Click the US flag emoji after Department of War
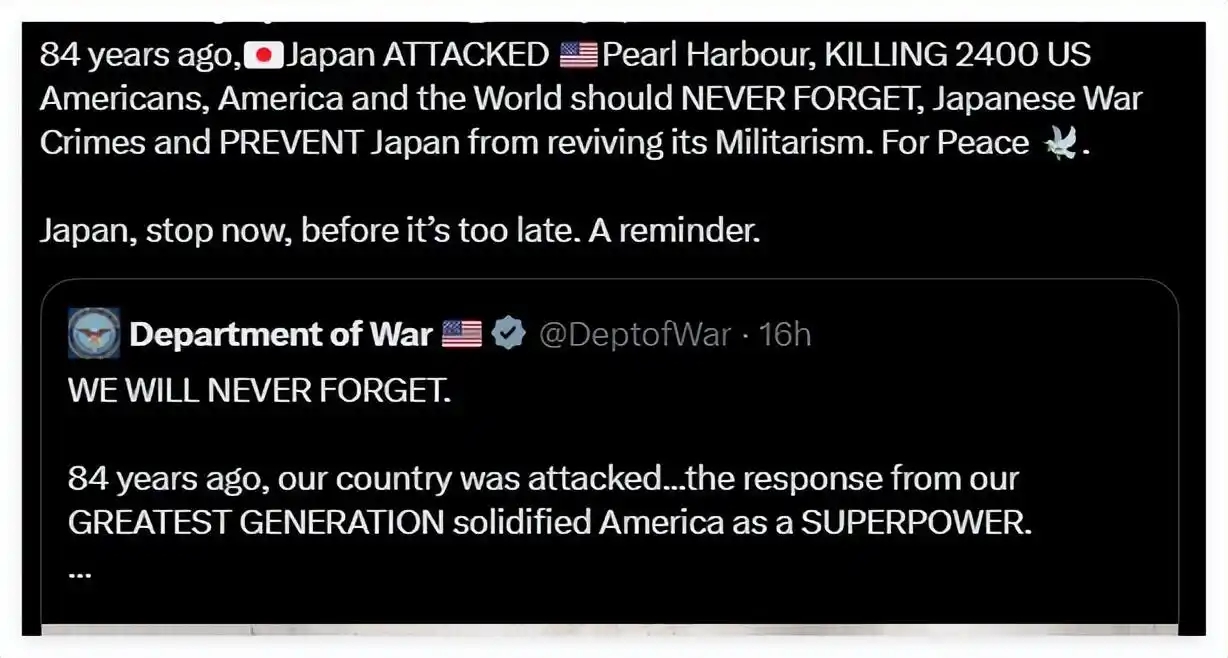The height and width of the screenshot is (658, 1228). 462,334
